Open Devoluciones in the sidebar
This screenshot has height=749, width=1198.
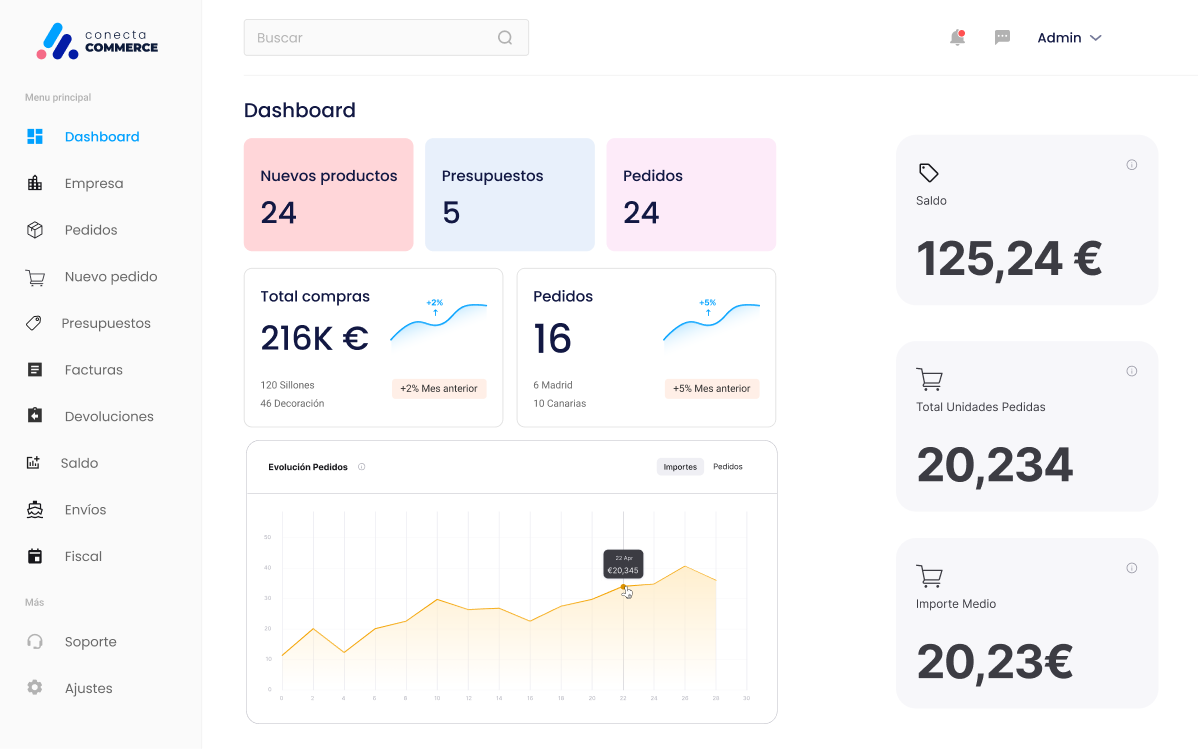coord(108,417)
